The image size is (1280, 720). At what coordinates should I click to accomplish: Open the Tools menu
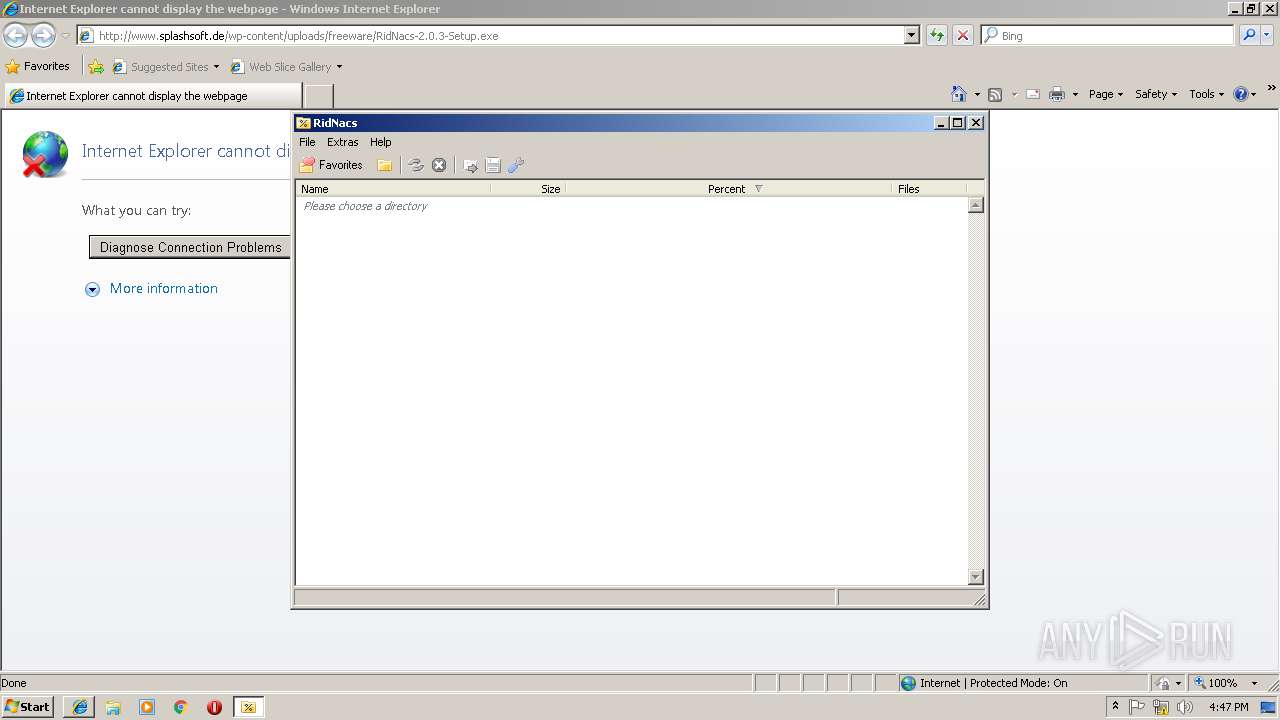1207,94
